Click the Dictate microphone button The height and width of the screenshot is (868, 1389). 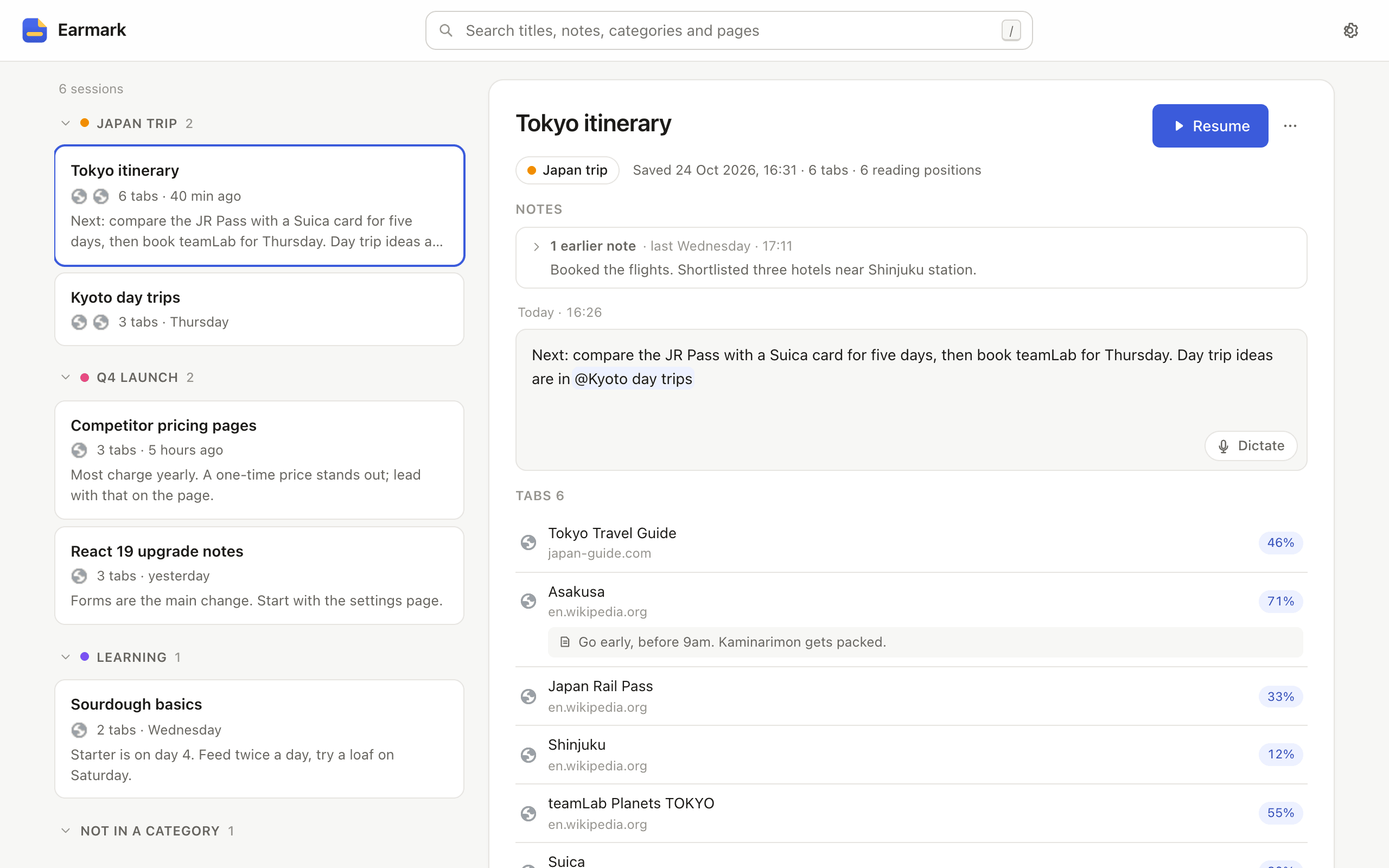[1251, 446]
